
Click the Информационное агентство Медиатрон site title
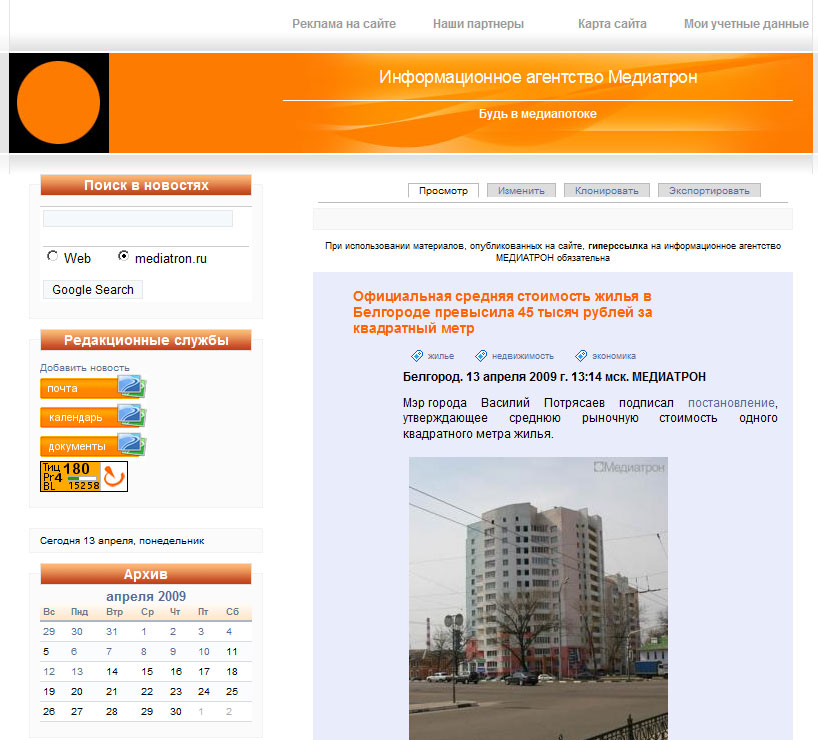click(538, 77)
